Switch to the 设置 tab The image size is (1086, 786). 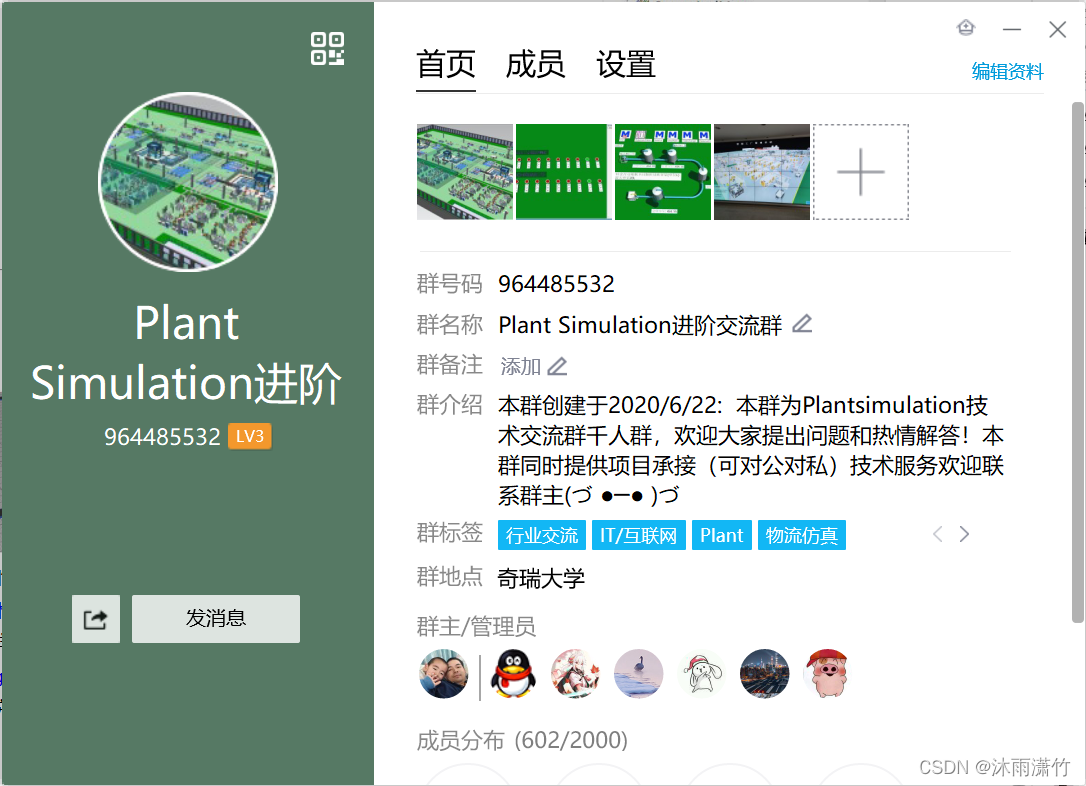pyautogui.click(x=625, y=64)
